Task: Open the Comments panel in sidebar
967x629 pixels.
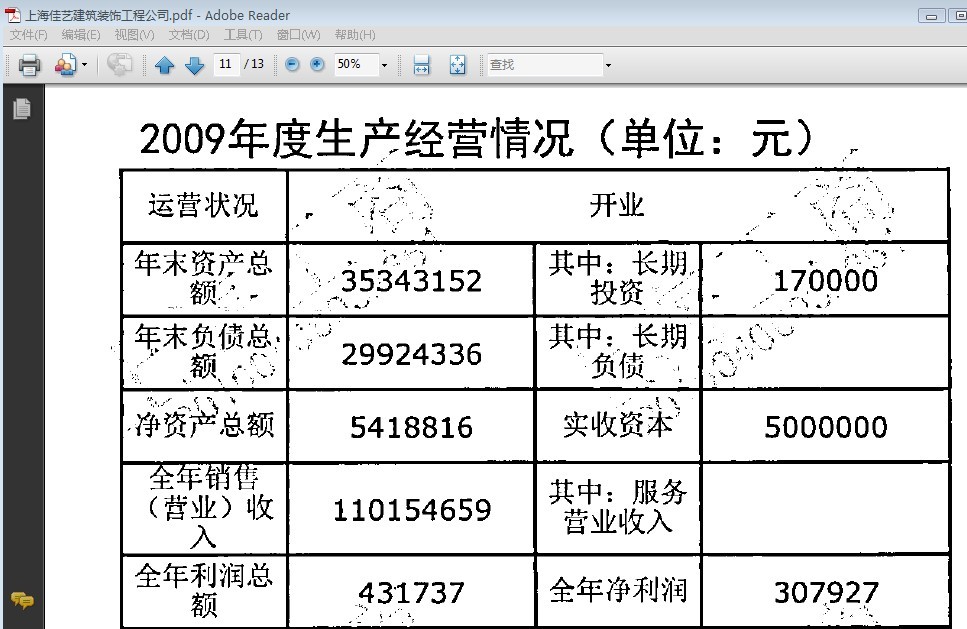Action: 21,600
